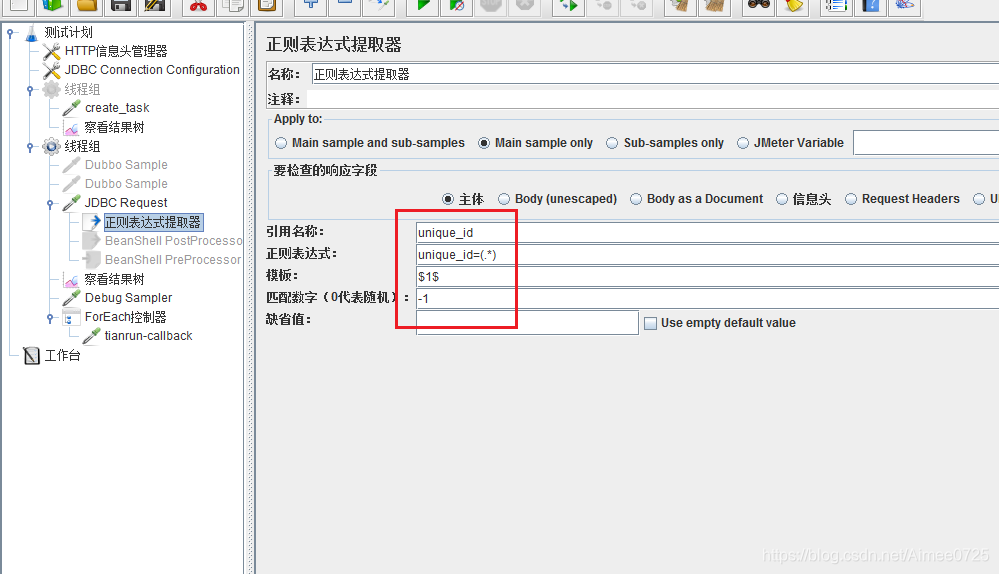Click the create_task pipette icon
999x574 pixels.
click(71, 108)
